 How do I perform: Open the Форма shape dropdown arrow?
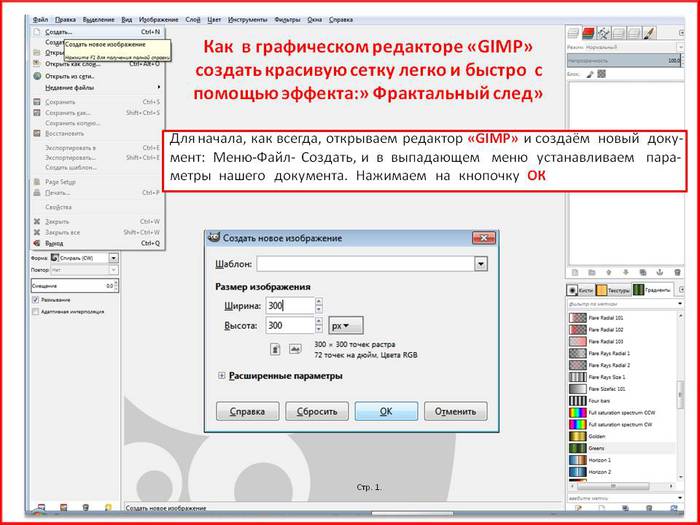tap(113, 258)
